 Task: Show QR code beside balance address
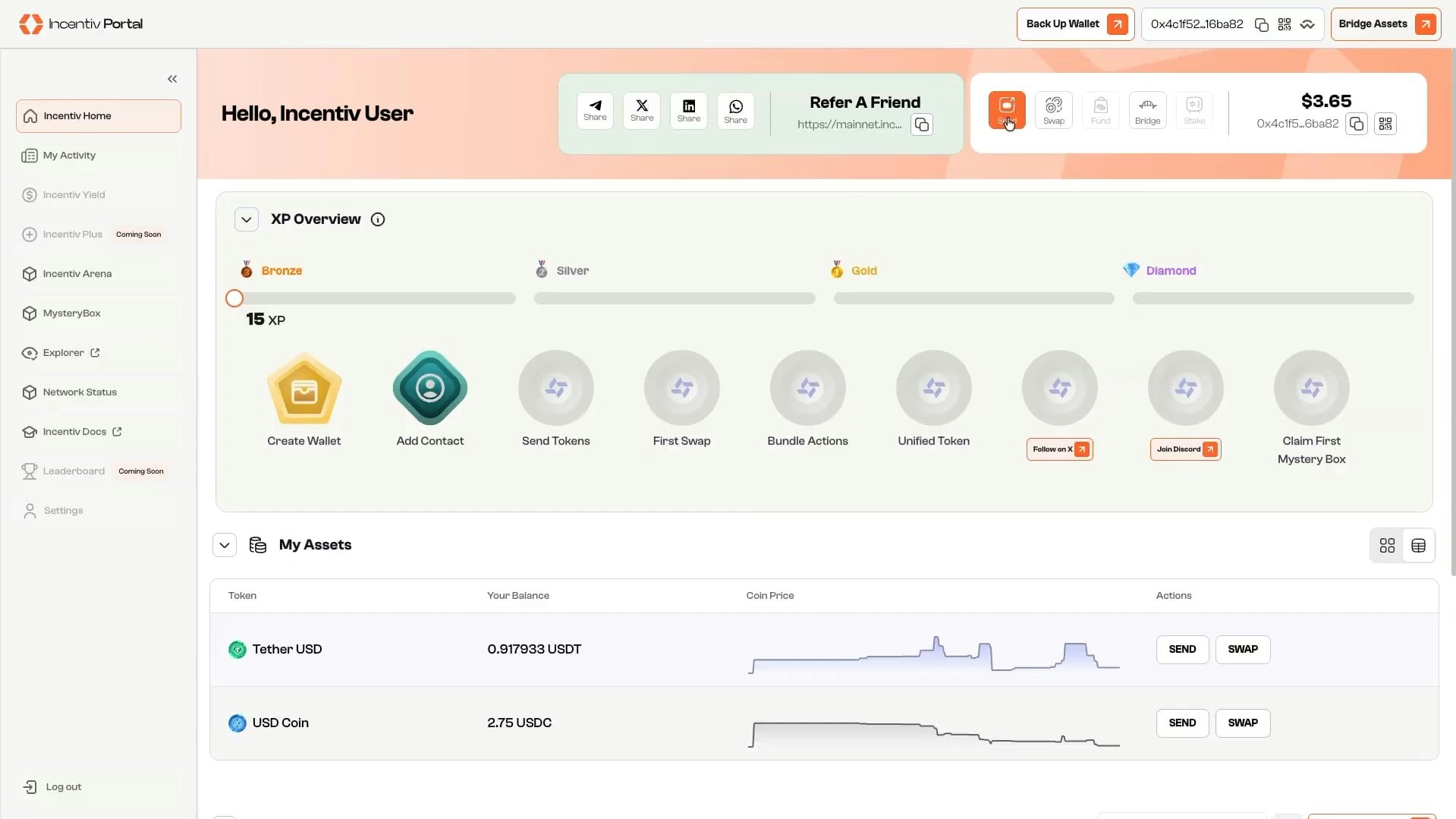(1385, 124)
